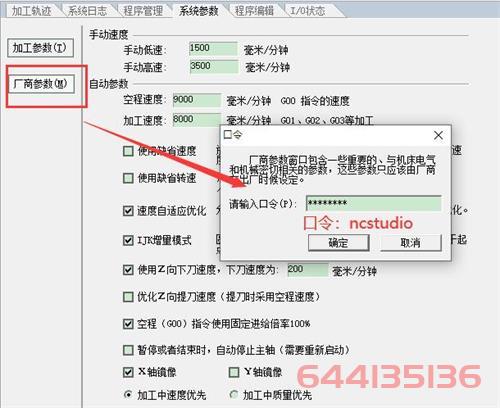The height and width of the screenshot is (408, 500).
Task: Confirm password with 确定 button
Action: click(x=338, y=243)
